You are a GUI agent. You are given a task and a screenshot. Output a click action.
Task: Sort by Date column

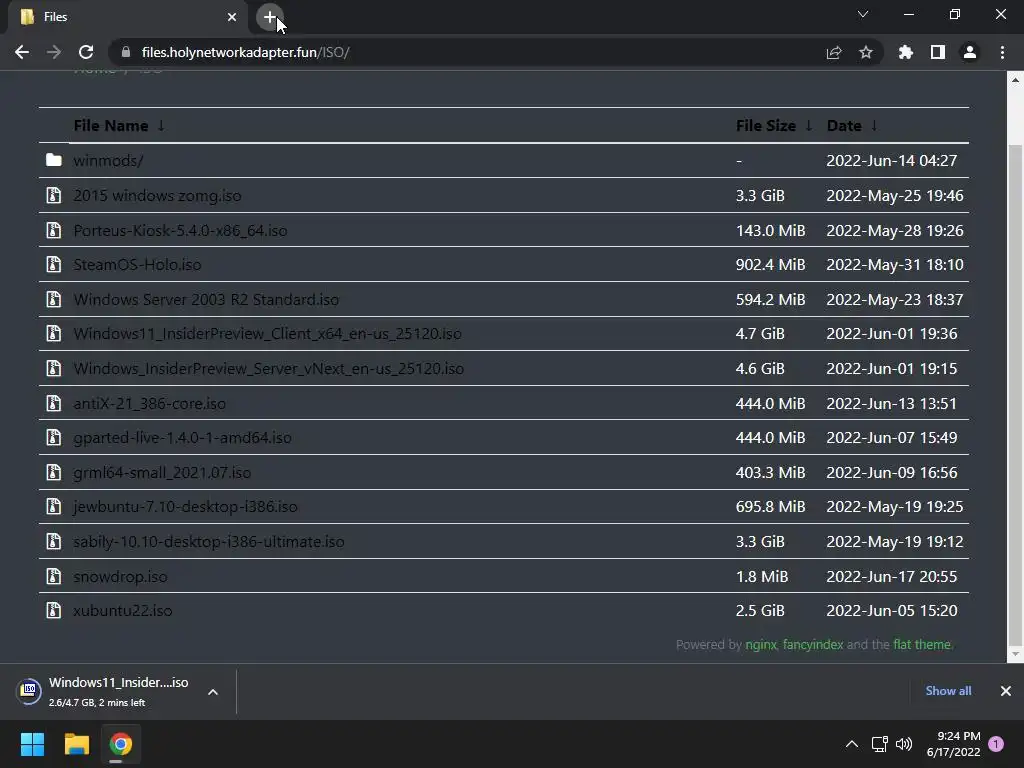coord(852,125)
